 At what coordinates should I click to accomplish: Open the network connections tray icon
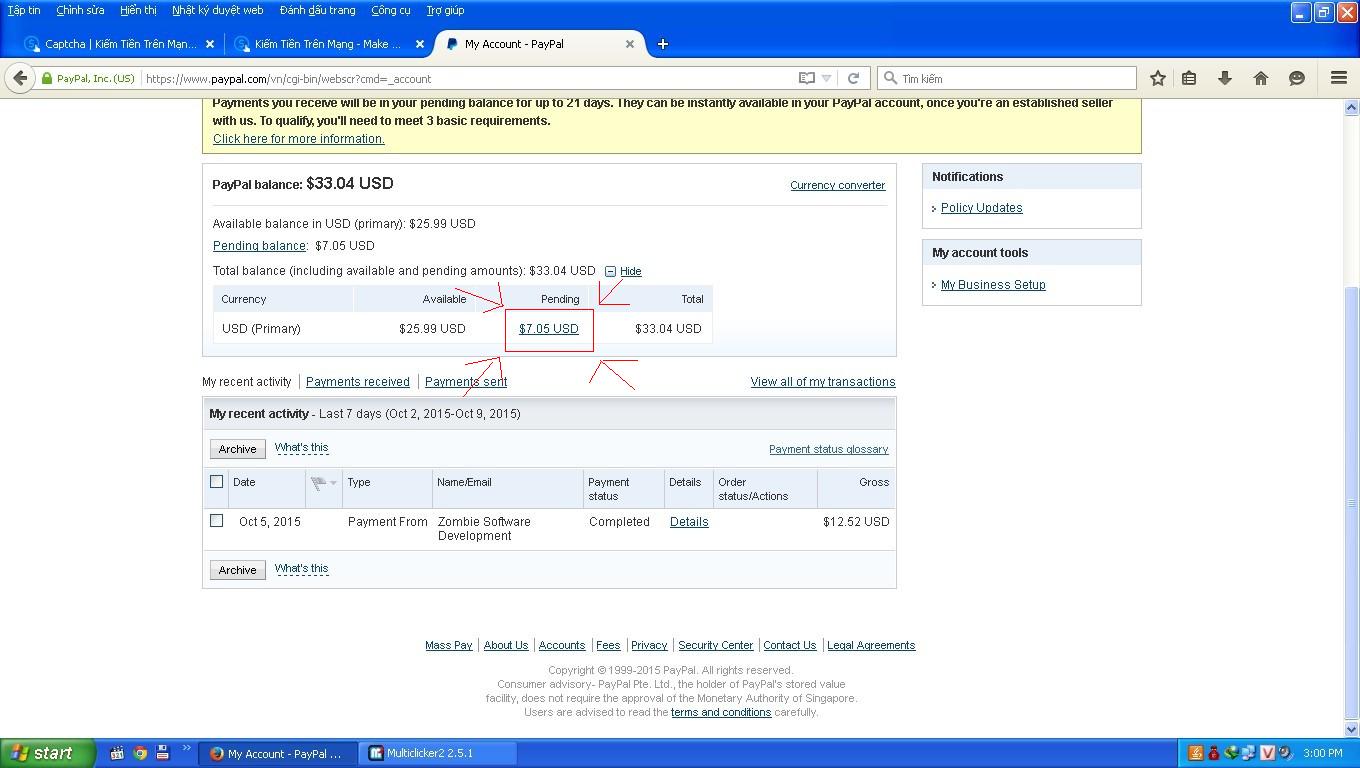[x=1249, y=753]
